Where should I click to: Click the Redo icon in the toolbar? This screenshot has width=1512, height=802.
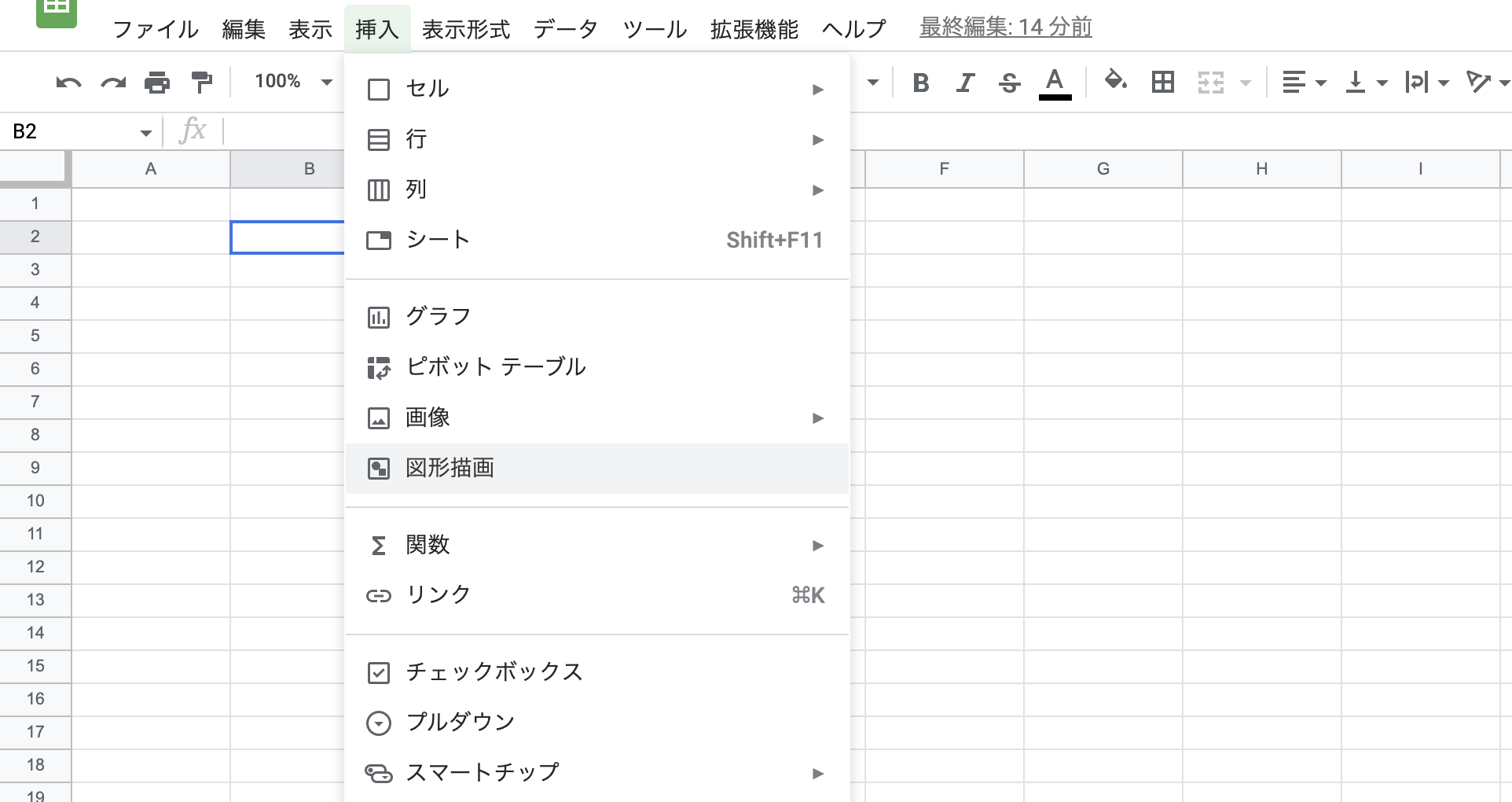[112, 81]
